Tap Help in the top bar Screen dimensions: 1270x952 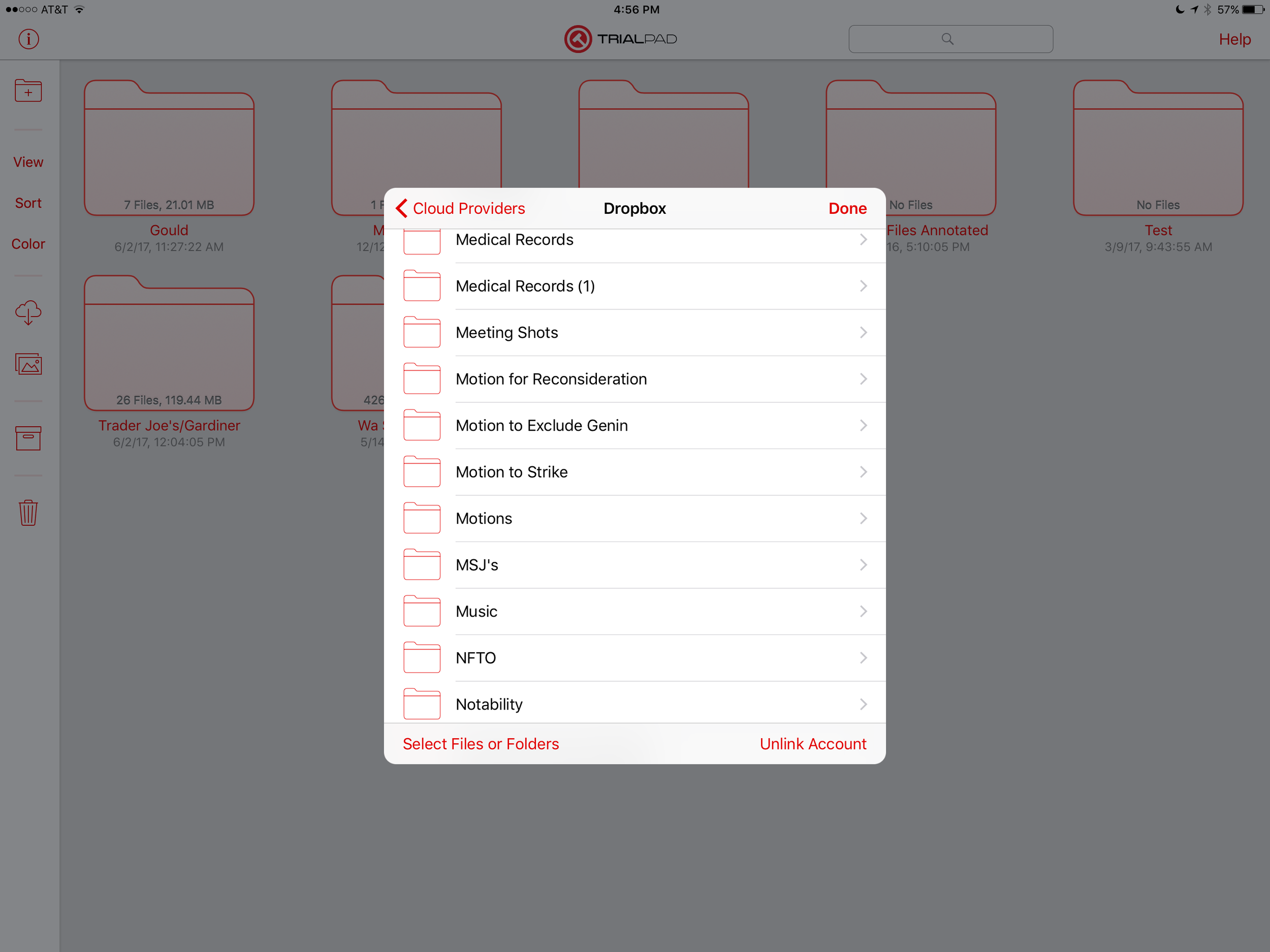point(1234,39)
